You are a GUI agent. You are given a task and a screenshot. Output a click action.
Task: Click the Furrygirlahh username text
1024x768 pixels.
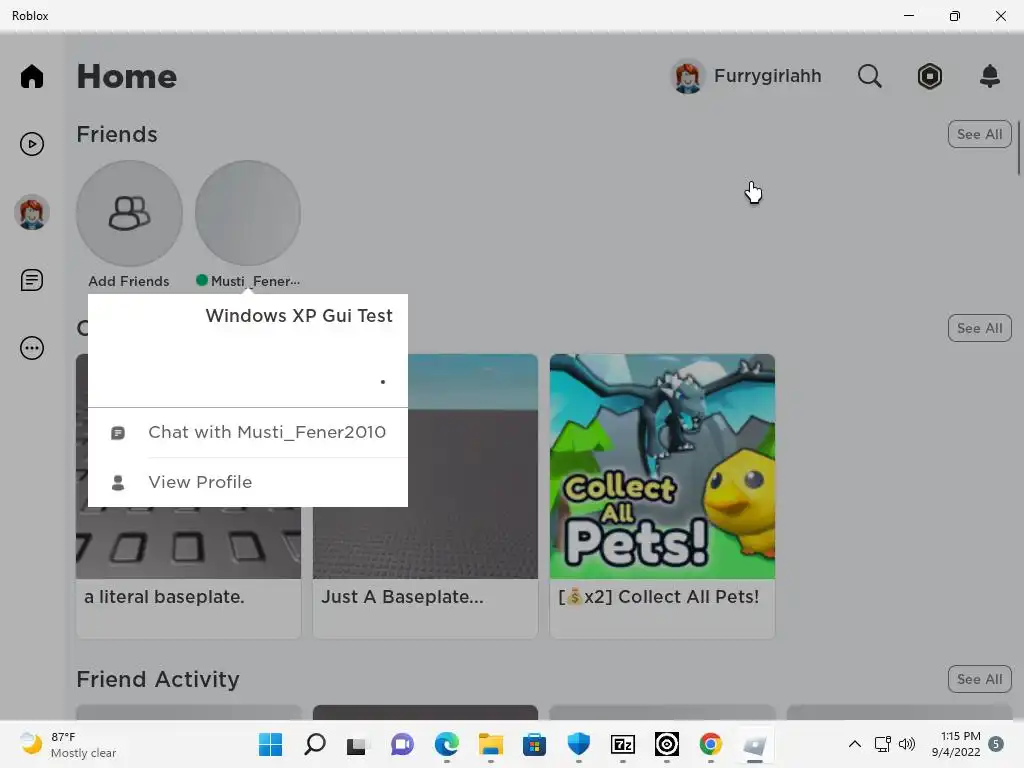tap(767, 76)
